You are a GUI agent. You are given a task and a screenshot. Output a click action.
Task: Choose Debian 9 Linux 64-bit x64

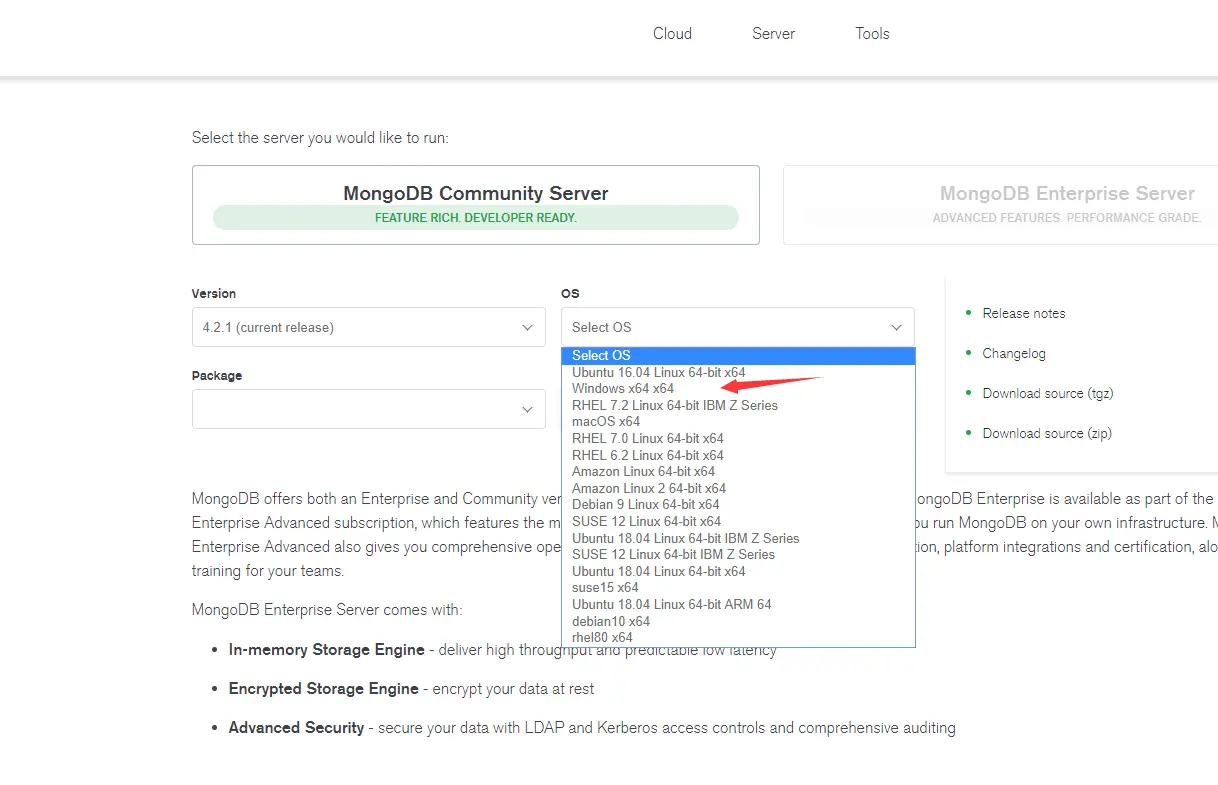738,504
